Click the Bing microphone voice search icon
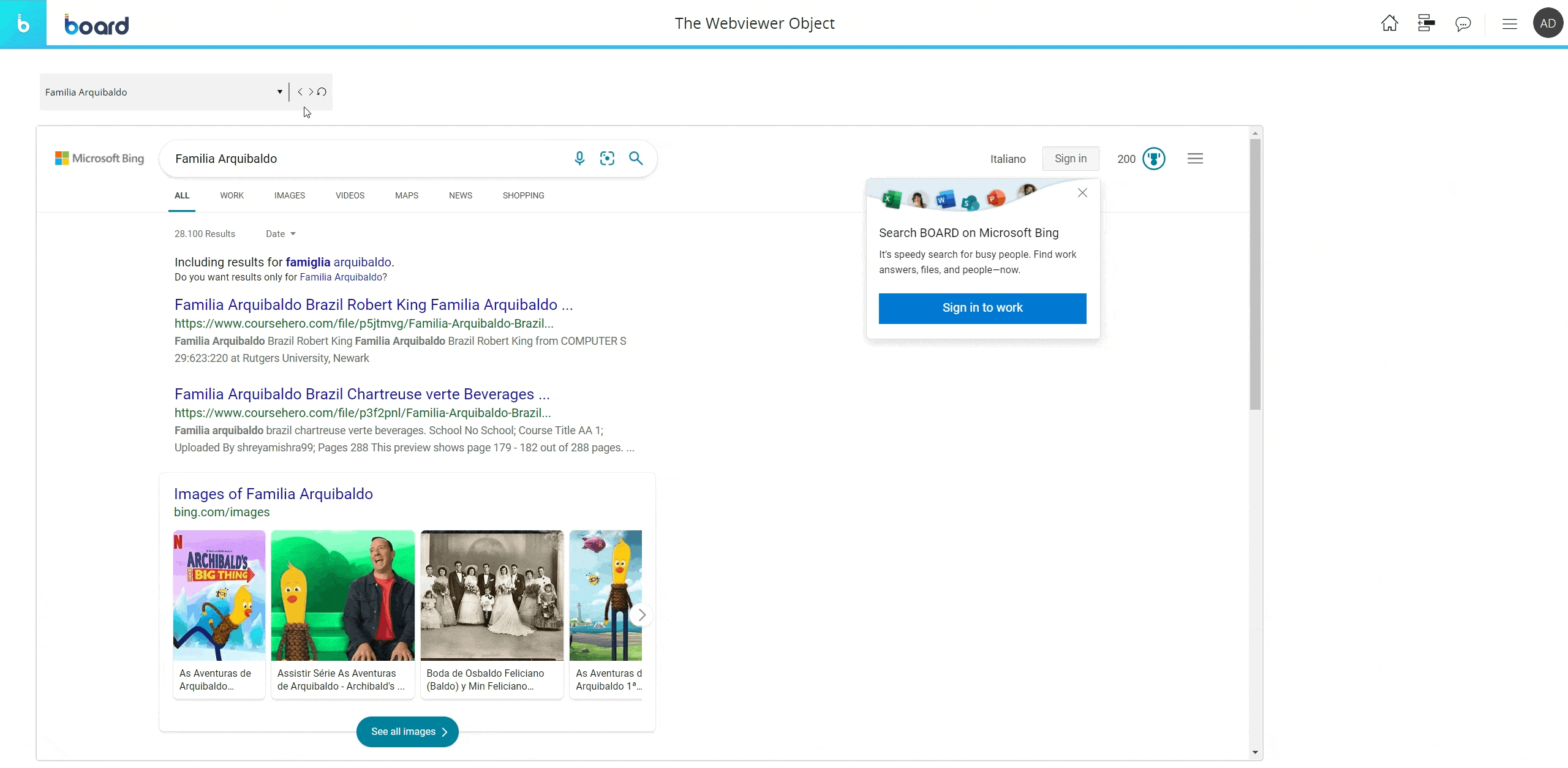Image resolution: width=1568 pixels, height=768 pixels. pos(579,159)
